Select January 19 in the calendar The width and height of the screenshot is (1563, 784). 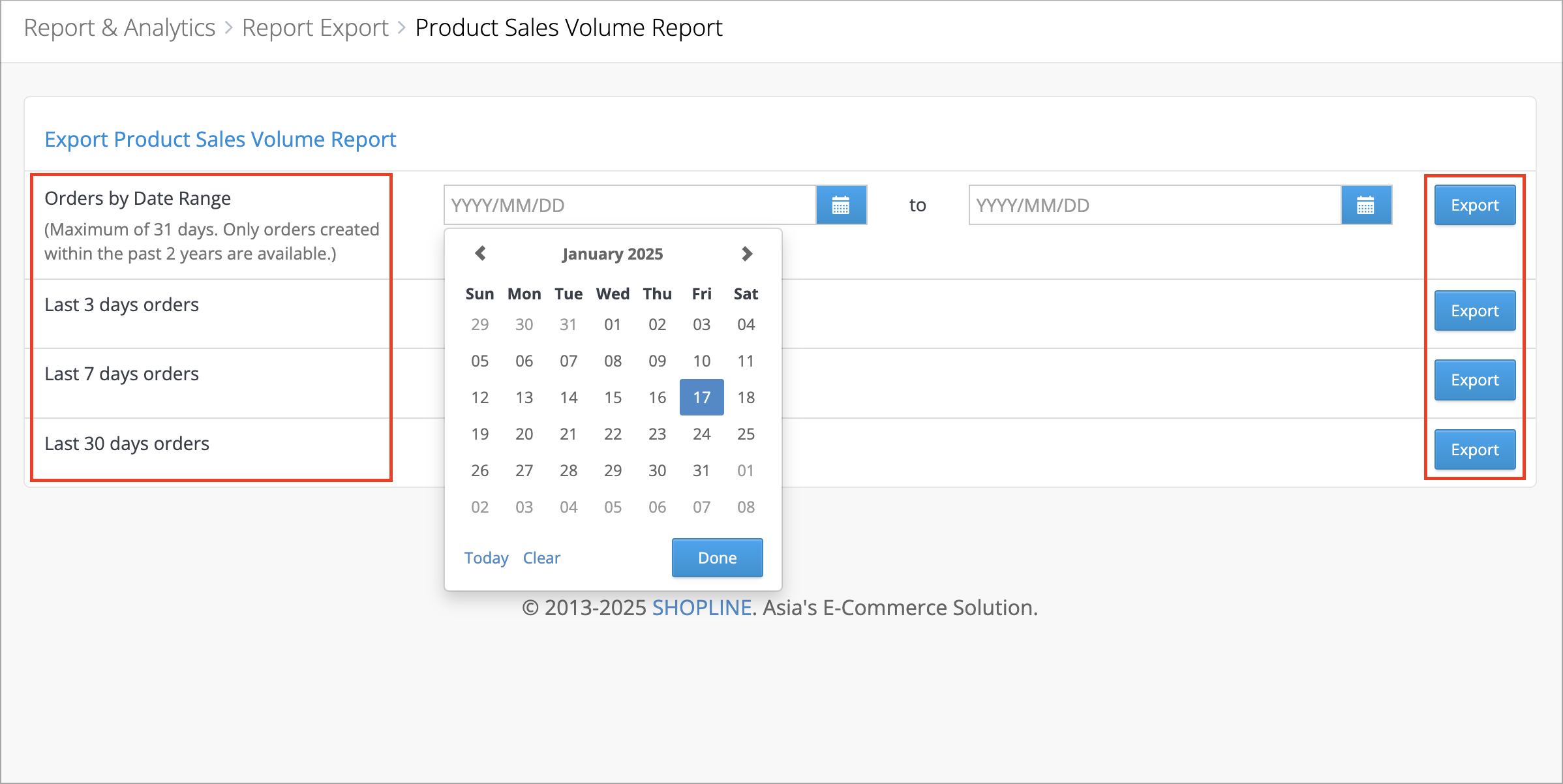pyautogui.click(x=480, y=434)
